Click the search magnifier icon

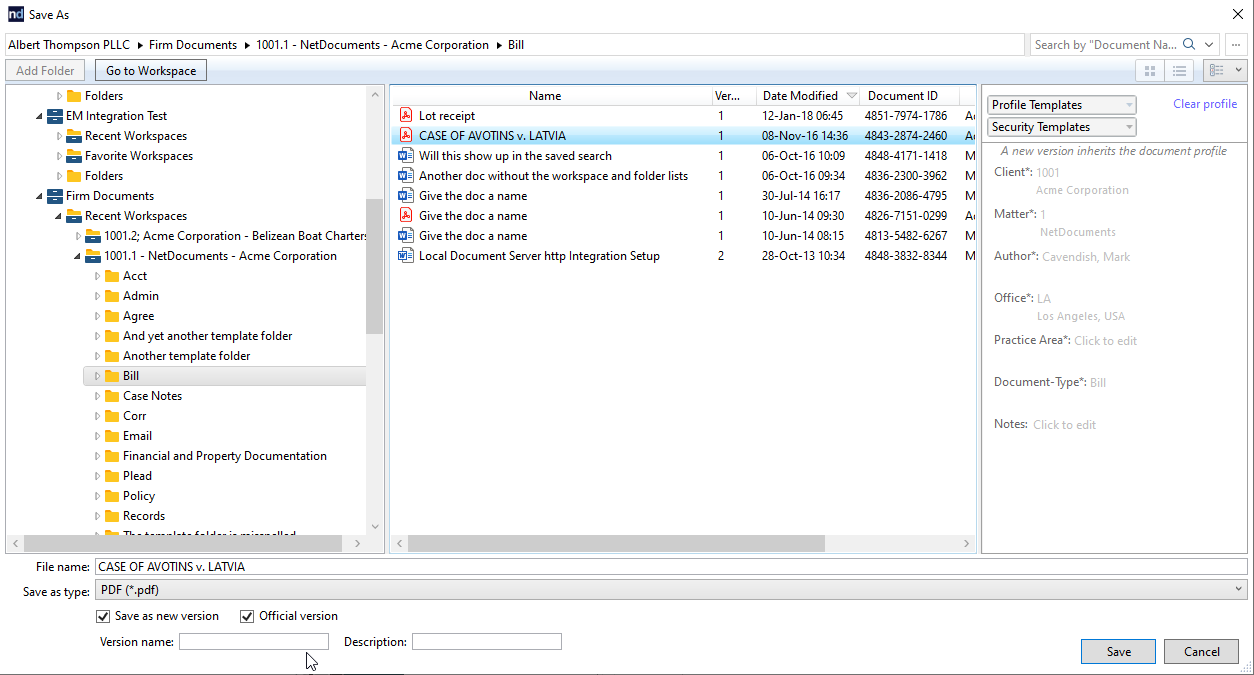1189,45
